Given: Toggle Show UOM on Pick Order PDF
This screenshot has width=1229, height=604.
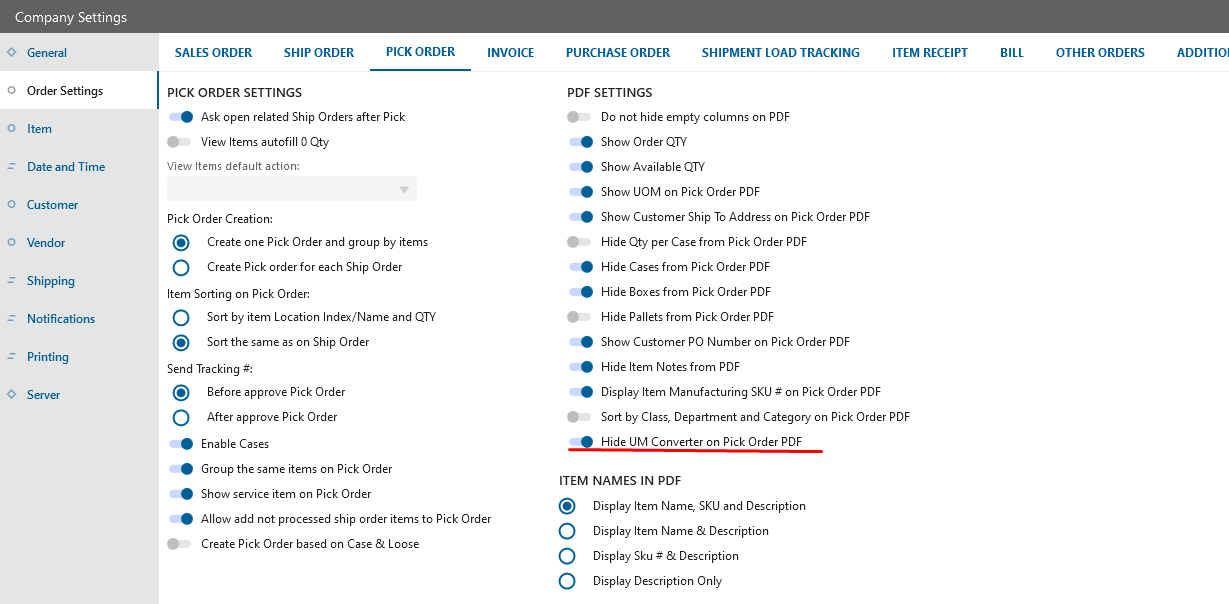Looking at the screenshot, I should (581, 192).
